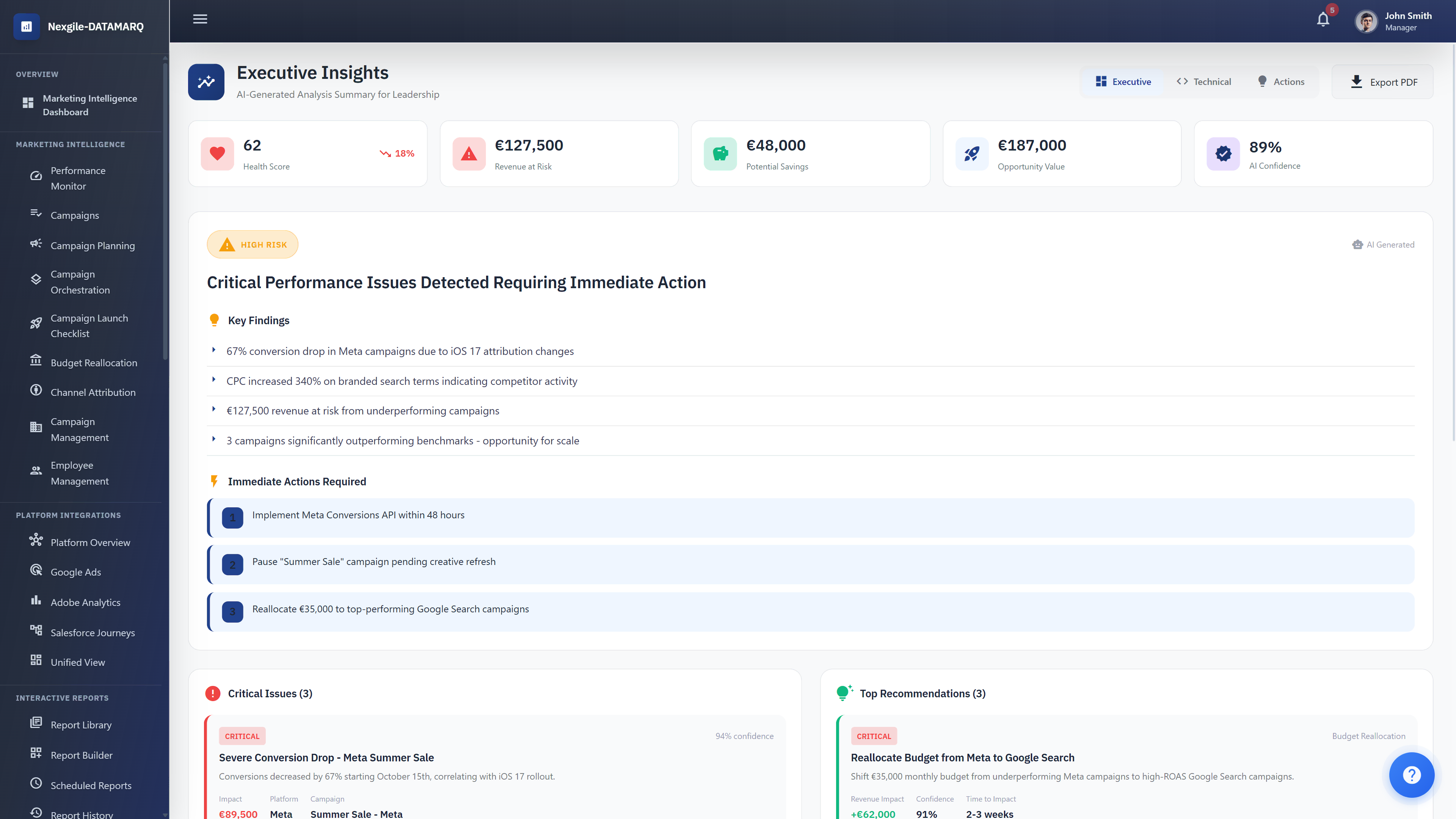Click John Smith's profile avatar
This screenshot has width=1456, height=819.
(1366, 21)
